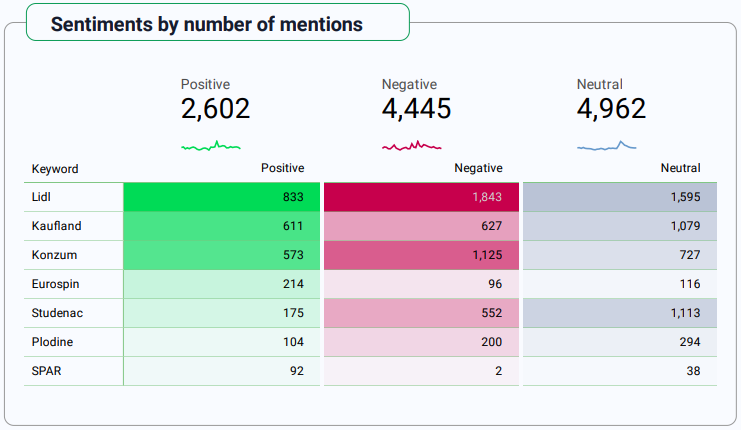The width and height of the screenshot is (741, 430).
Task: Click the Lidl keyword row label
Action: pos(42,198)
